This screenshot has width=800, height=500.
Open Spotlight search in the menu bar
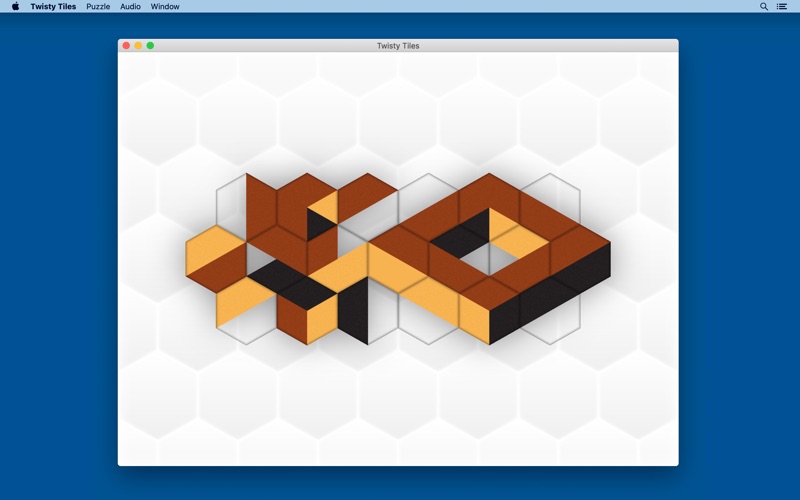click(764, 6)
